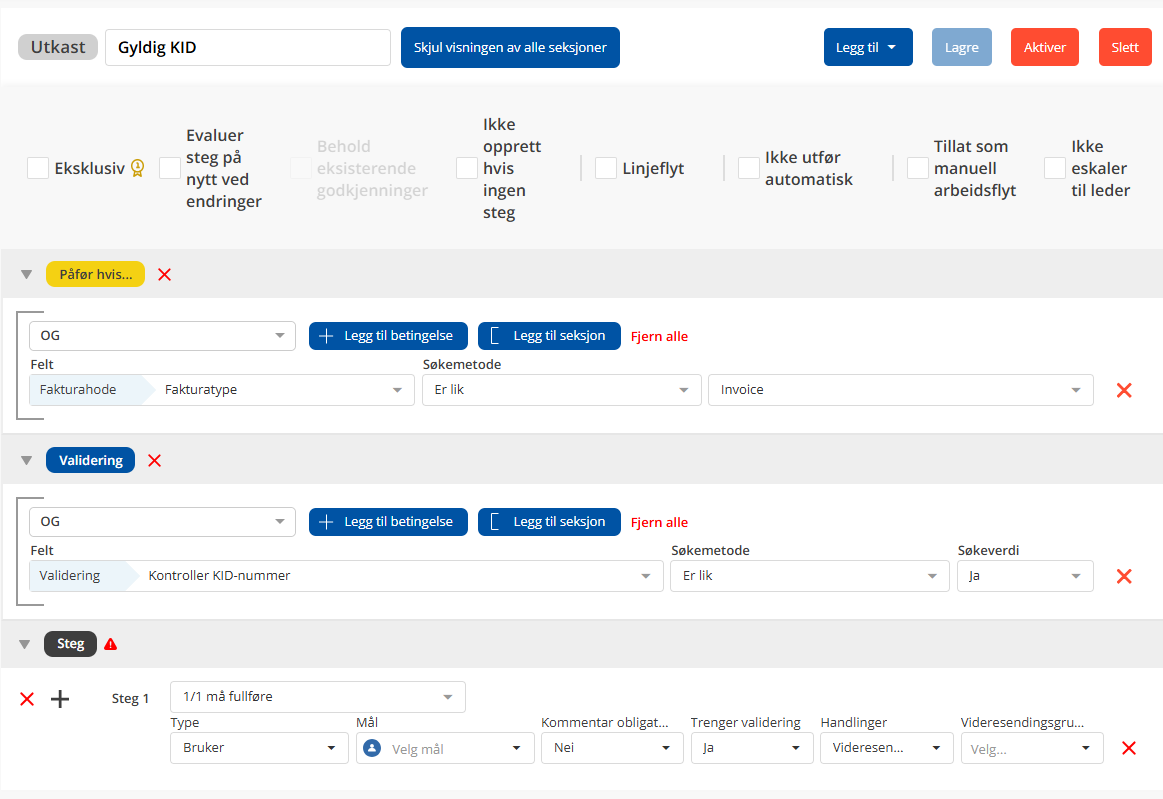Toggle the Linjeflyt checkbox

click(605, 168)
